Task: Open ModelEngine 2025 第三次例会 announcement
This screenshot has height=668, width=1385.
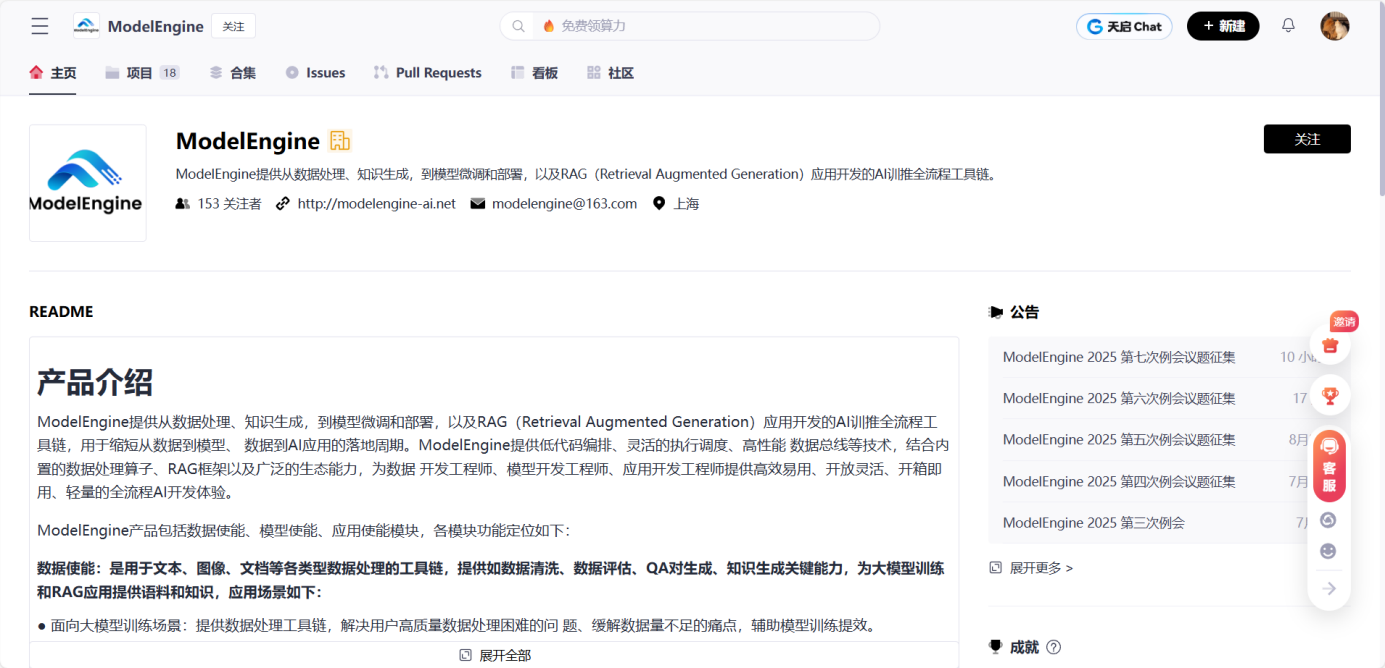Action: click(x=1093, y=522)
